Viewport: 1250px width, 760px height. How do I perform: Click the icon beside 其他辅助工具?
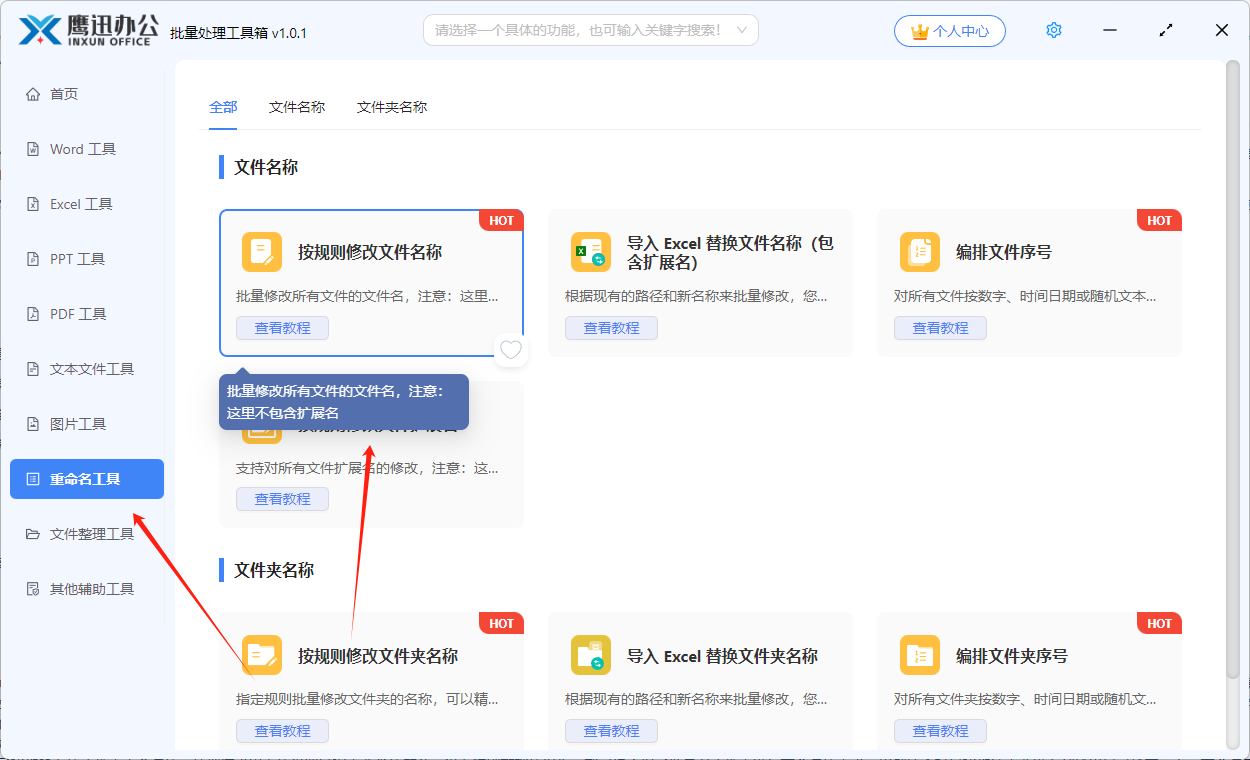(33, 589)
